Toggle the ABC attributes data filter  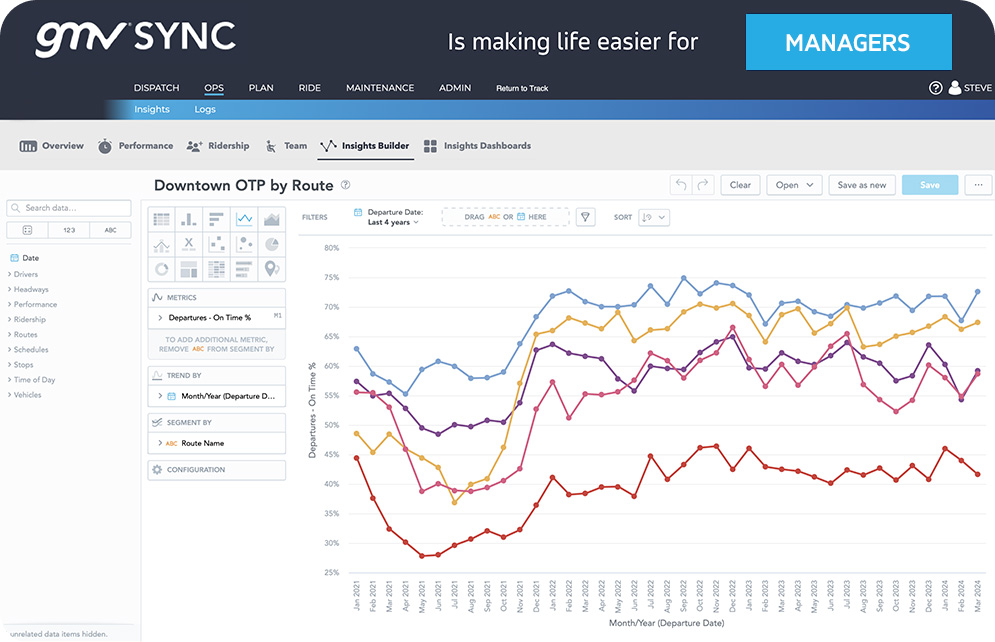pyautogui.click(x=110, y=230)
